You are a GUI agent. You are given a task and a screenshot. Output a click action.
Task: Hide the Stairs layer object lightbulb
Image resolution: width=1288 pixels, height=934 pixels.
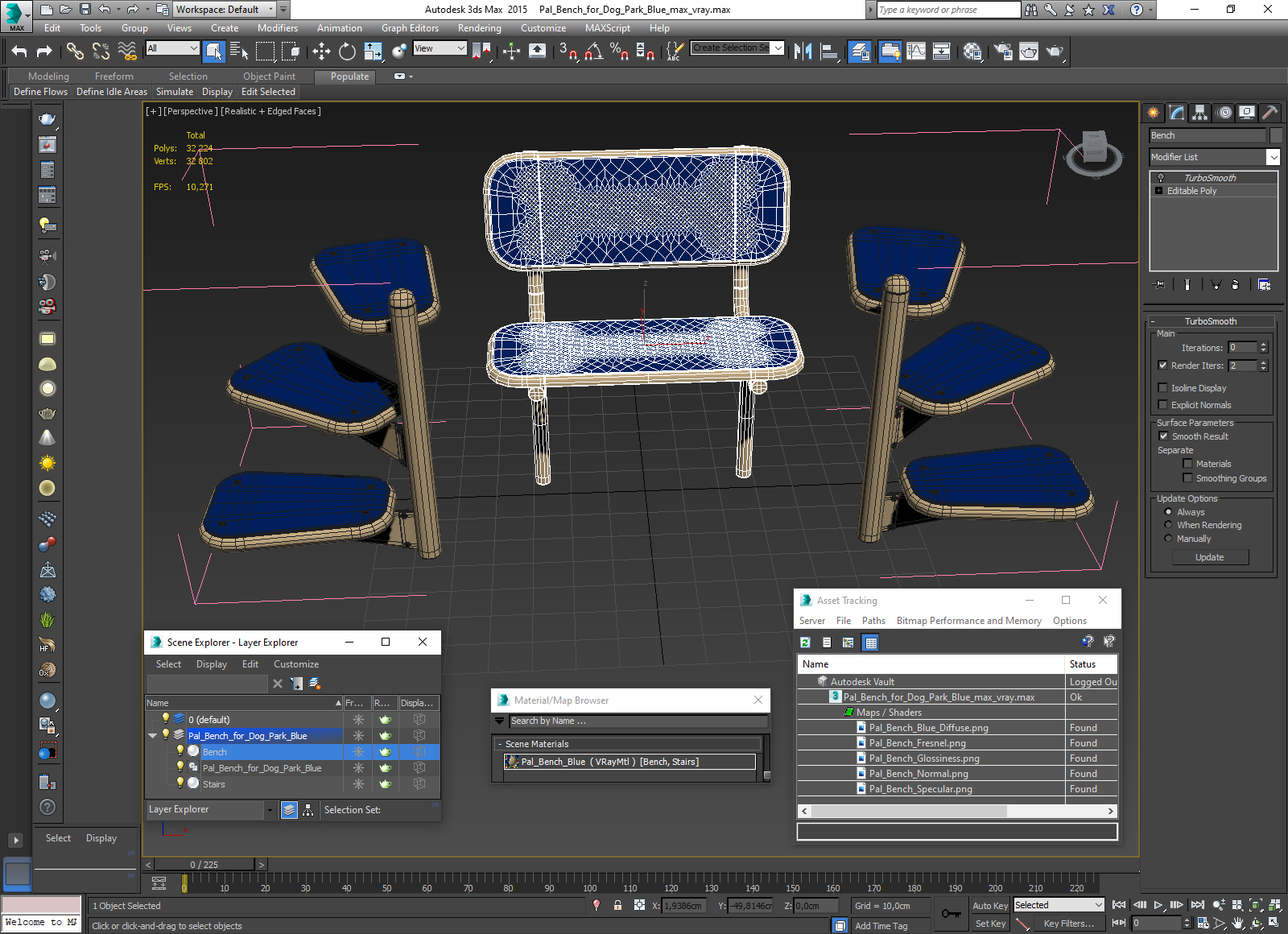pos(180,783)
